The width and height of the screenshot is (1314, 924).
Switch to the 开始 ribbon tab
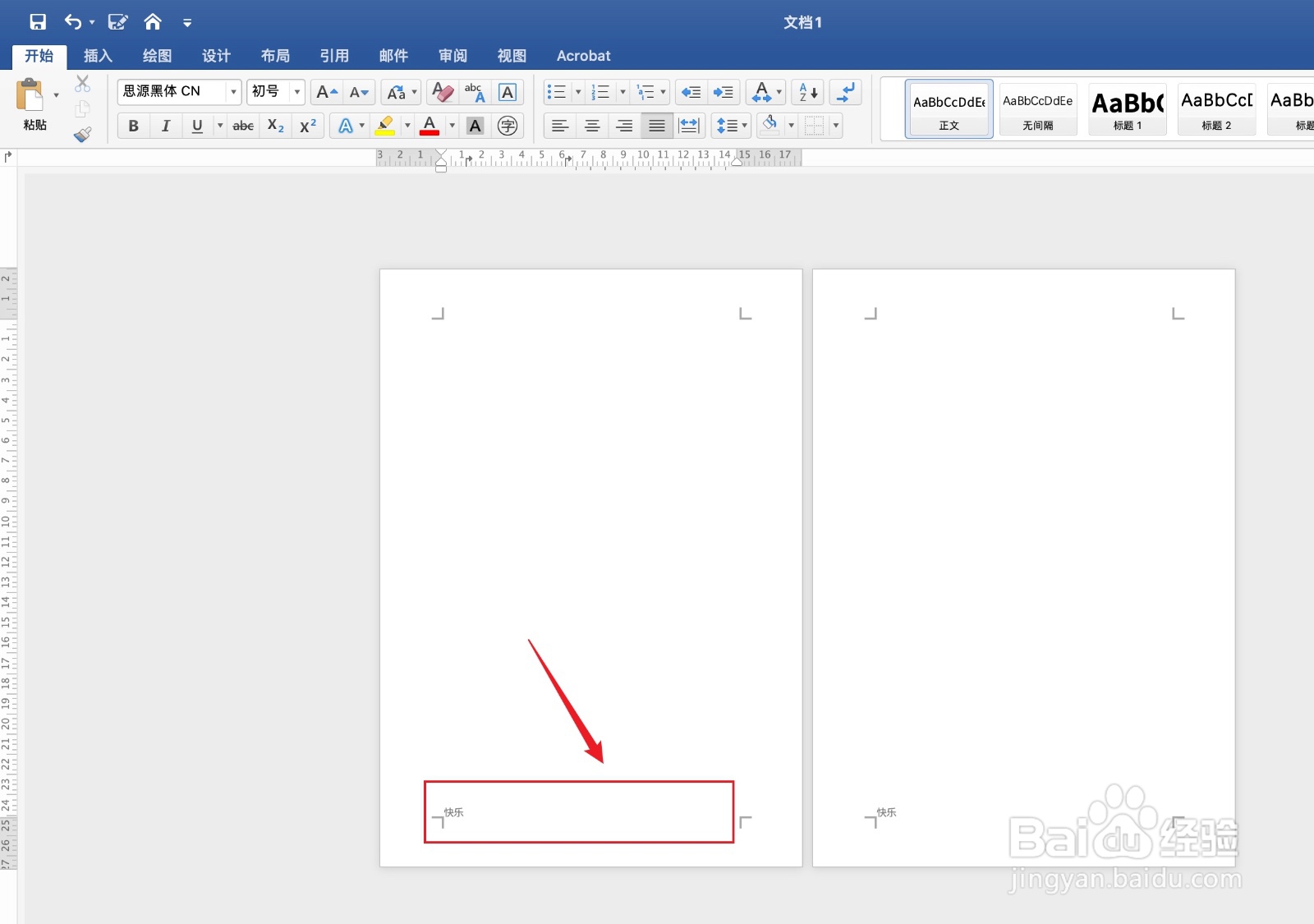point(39,56)
